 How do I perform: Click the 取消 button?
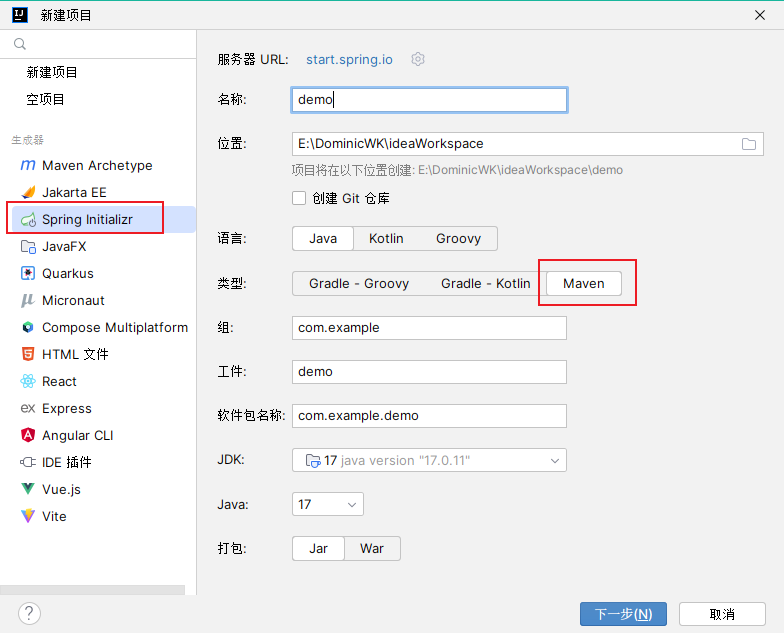click(x=722, y=614)
